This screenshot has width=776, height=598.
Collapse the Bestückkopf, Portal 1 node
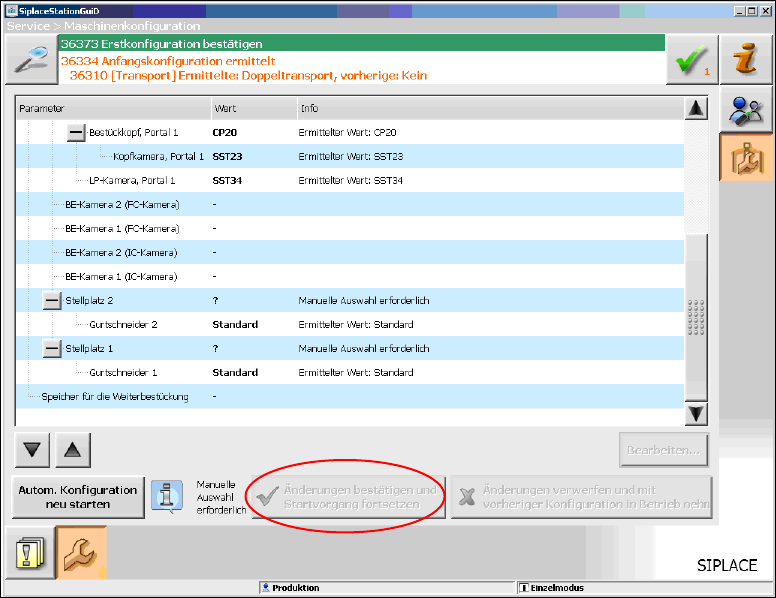(76, 133)
